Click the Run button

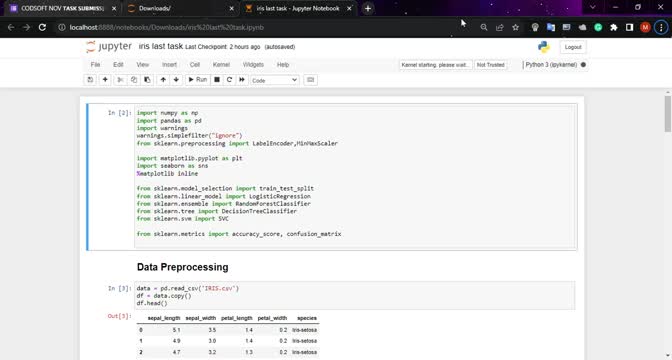pyautogui.click(x=198, y=80)
